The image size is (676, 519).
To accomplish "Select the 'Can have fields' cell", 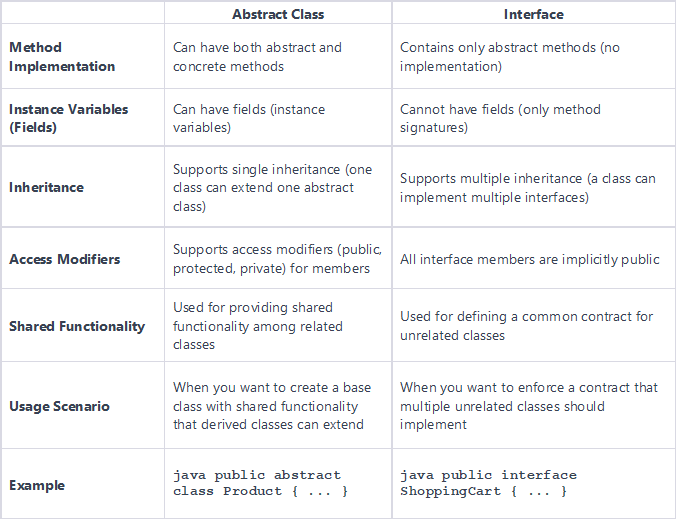I will tap(249, 118).
